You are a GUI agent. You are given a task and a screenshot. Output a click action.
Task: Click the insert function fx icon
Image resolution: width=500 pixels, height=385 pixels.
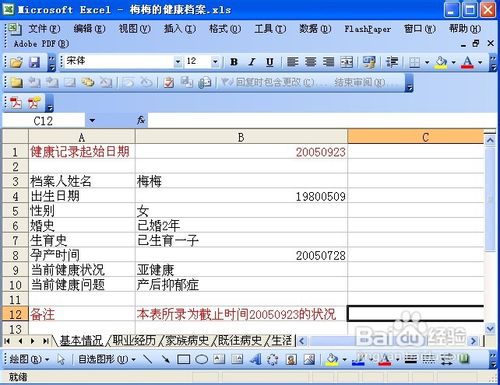click(x=141, y=120)
